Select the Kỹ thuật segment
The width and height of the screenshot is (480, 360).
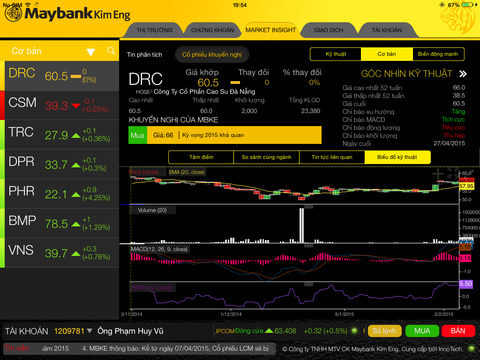336,54
